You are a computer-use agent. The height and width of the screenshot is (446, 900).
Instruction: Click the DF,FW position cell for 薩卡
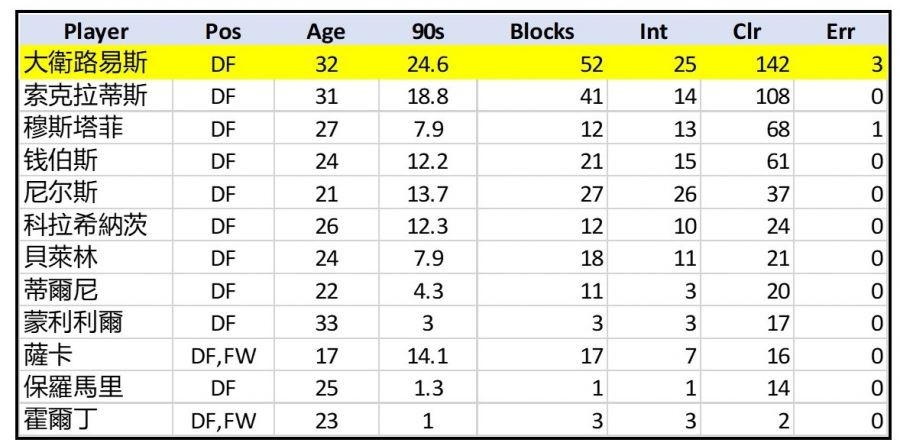223,356
